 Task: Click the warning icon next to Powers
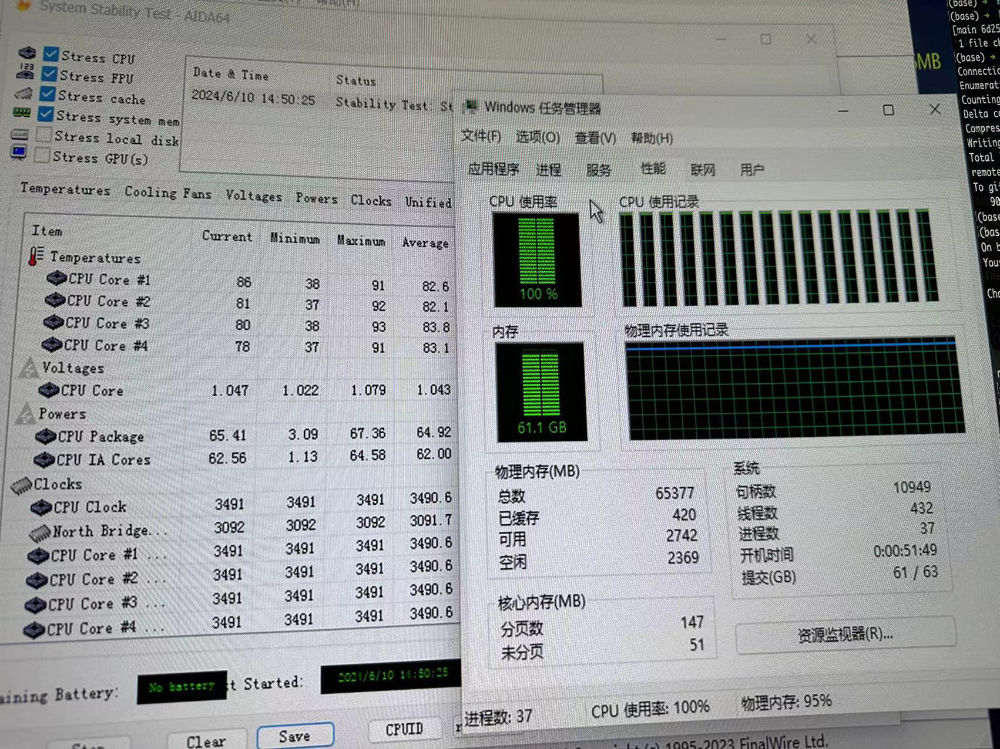pyautogui.click(x=26, y=413)
